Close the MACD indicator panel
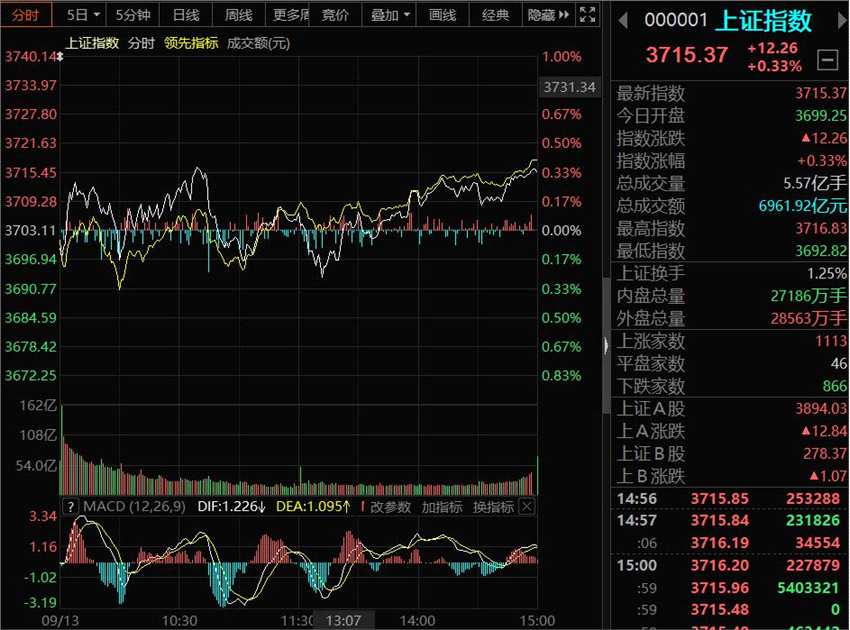The height and width of the screenshot is (630, 850). click(x=527, y=507)
